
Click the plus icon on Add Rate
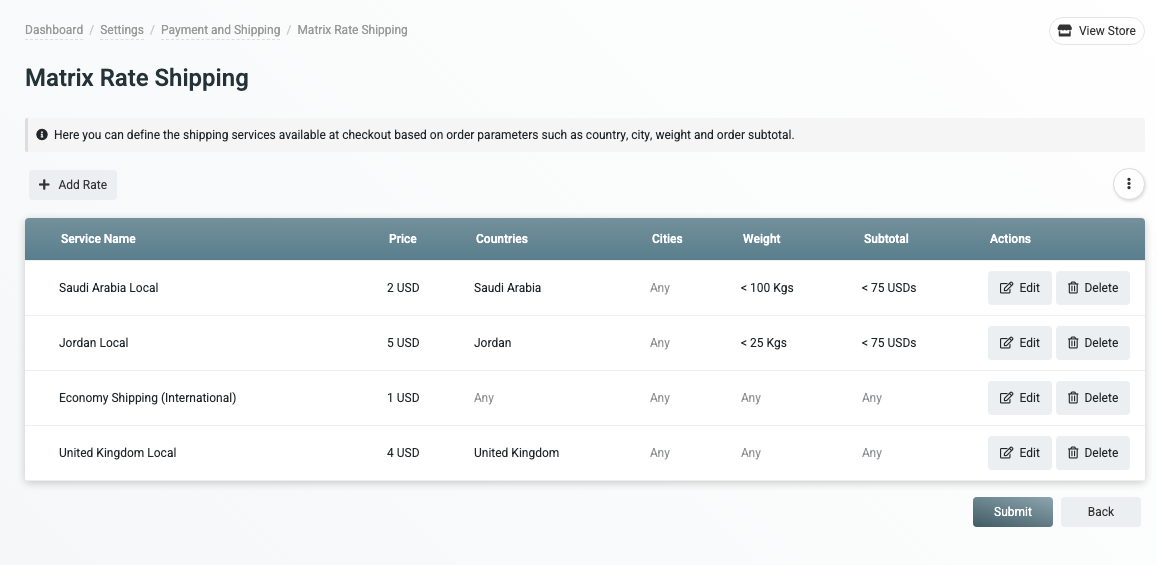point(44,185)
